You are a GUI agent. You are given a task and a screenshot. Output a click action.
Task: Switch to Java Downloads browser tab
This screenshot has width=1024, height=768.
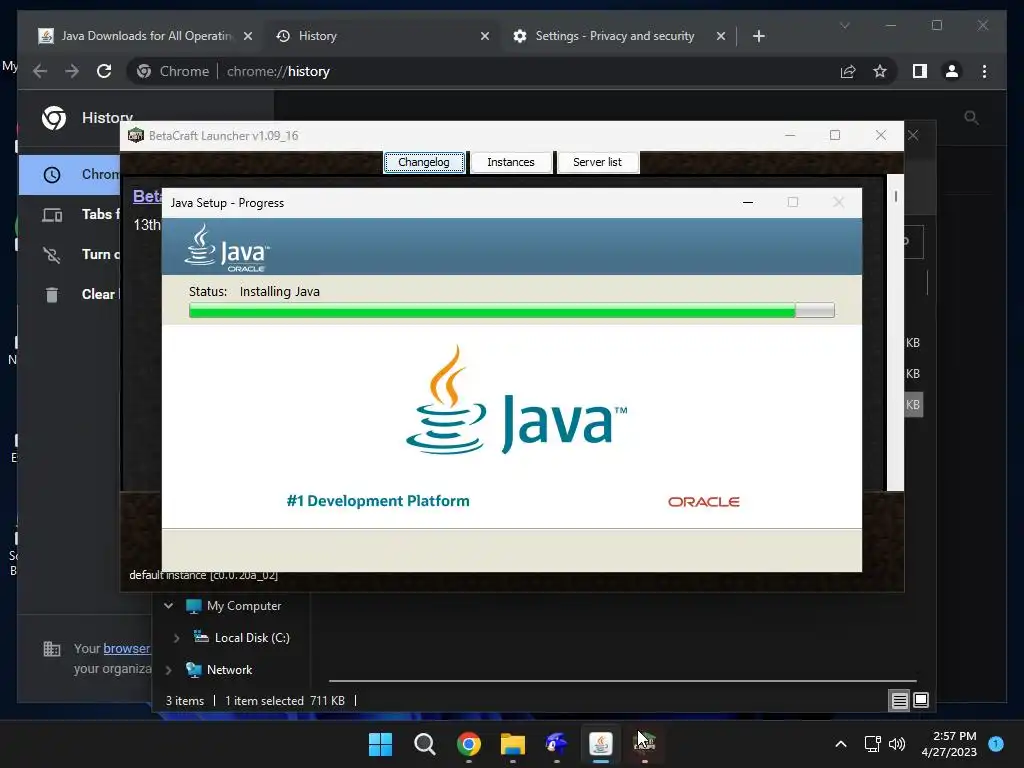click(x=144, y=36)
